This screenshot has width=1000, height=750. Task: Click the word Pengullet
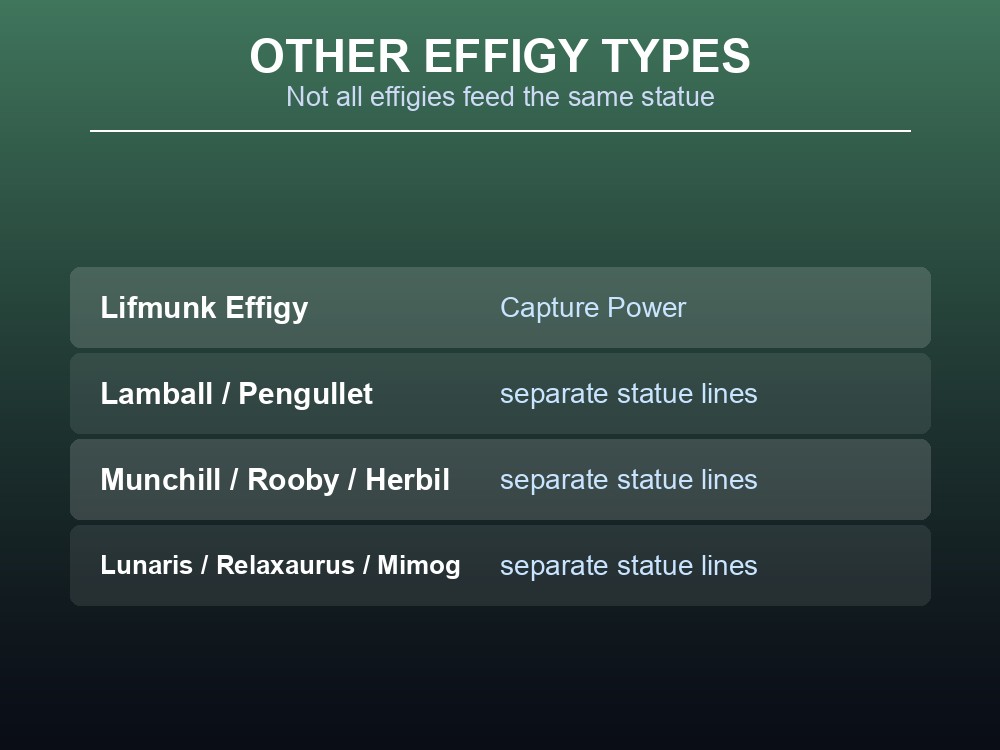305,394
